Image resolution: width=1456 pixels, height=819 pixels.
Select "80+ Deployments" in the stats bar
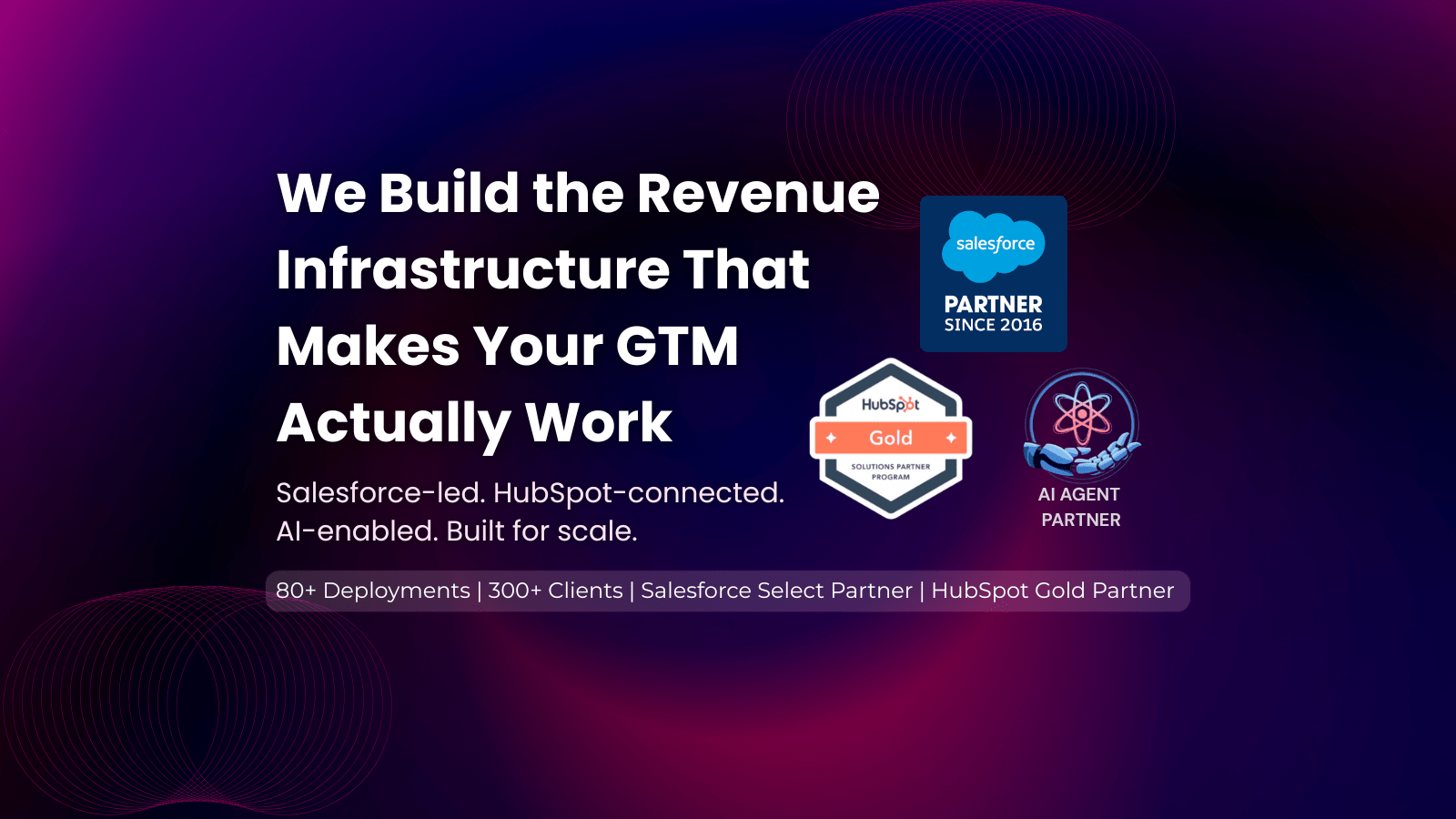372,591
